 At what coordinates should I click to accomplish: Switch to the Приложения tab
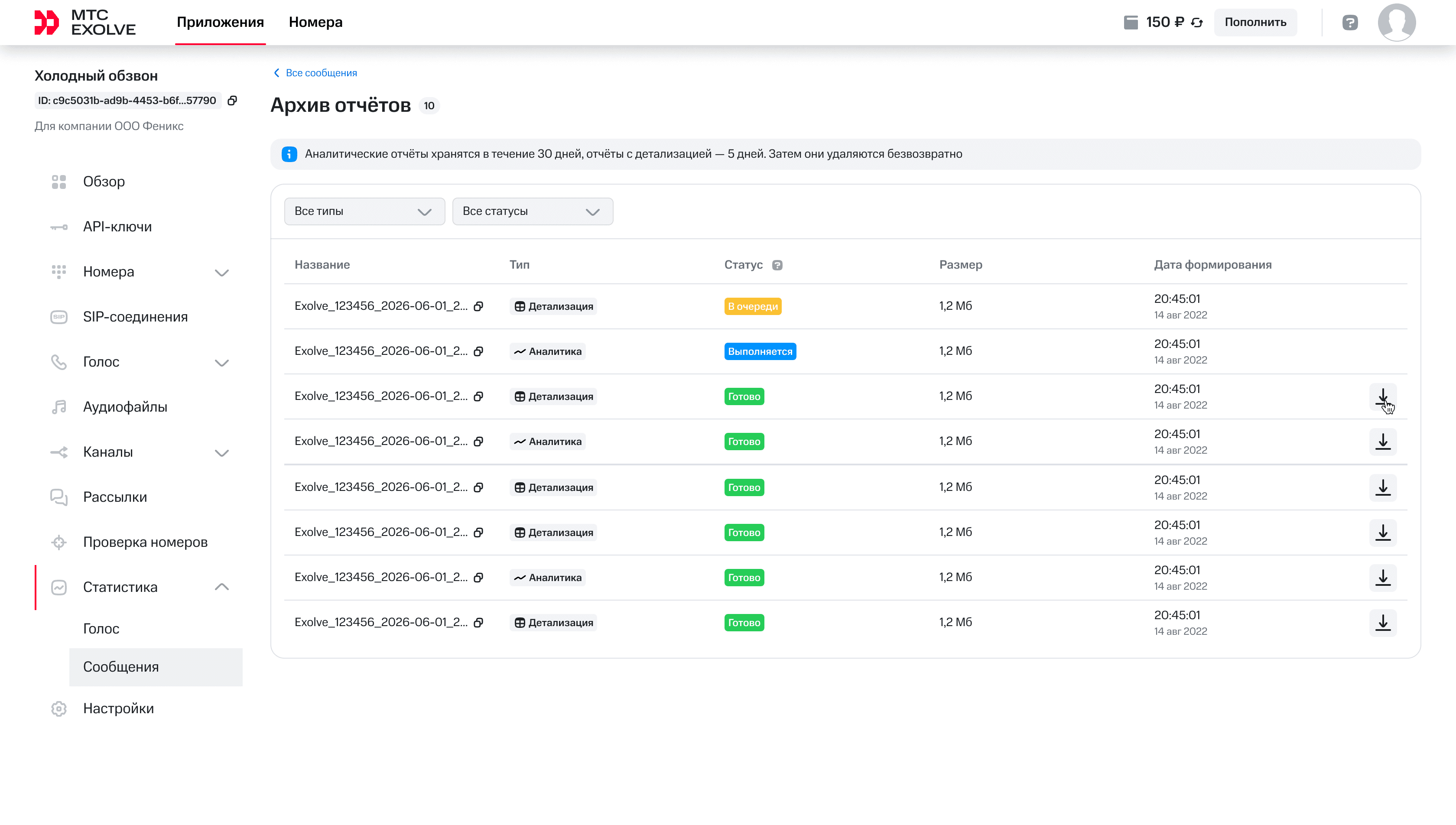click(x=221, y=22)
